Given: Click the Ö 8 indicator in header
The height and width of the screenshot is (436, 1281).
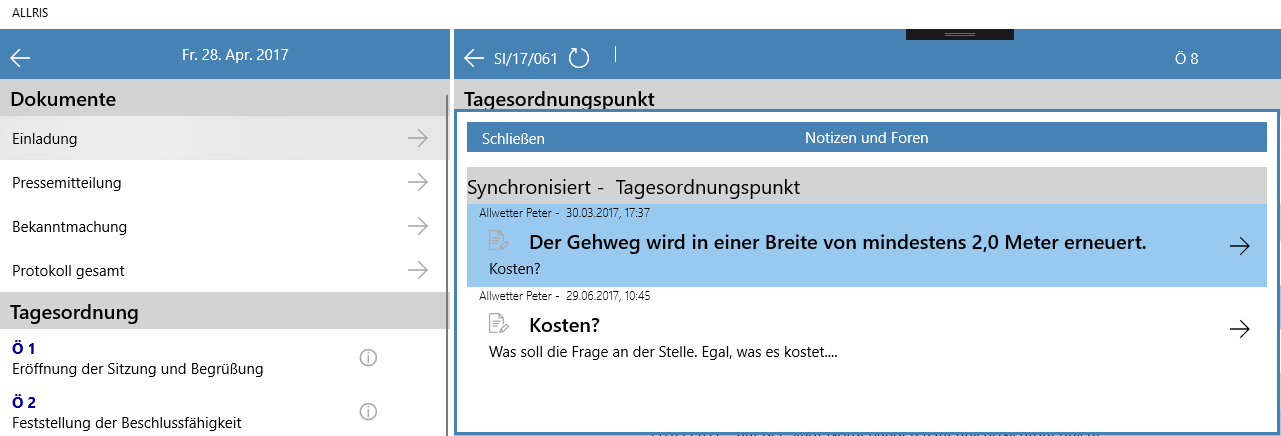Looking at the screenshot, I should tap(1186, 59).
